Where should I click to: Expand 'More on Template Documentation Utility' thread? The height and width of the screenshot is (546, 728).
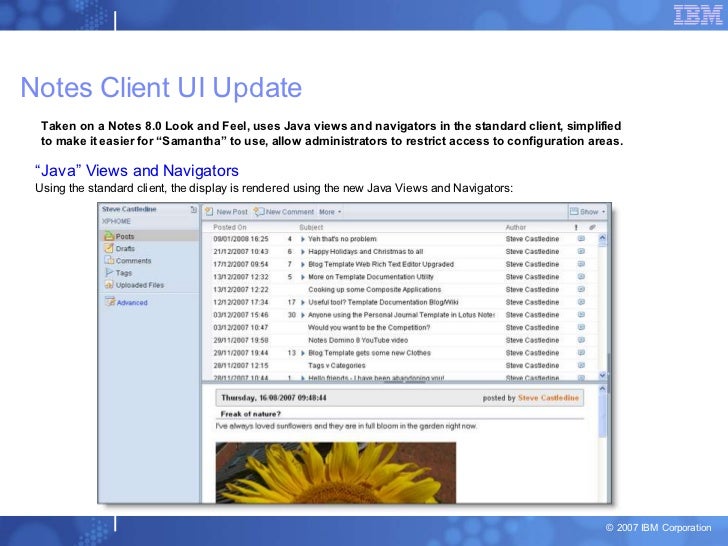tap(303, 277)
